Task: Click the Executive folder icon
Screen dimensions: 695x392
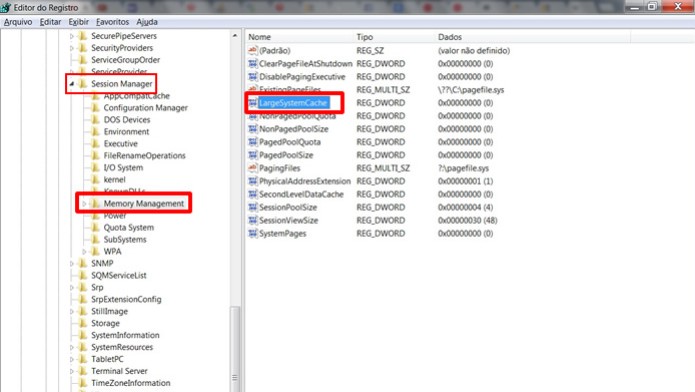Action: pyautogui.click(x=95, y=144)
